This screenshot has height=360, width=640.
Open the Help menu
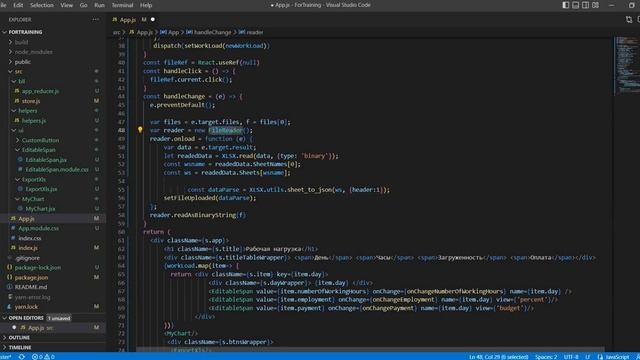(x=146, y=5)
